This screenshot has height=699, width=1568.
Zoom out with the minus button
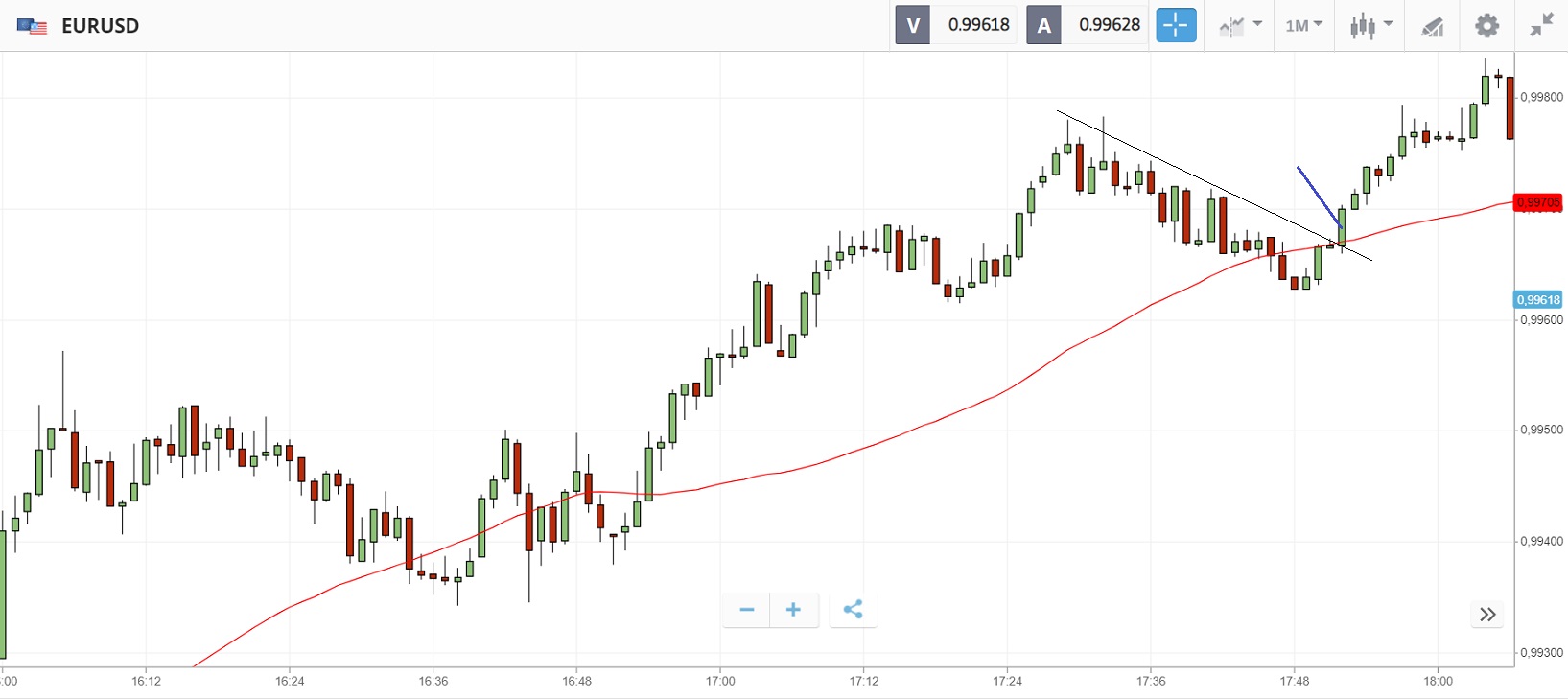click(x=747, y=610)
